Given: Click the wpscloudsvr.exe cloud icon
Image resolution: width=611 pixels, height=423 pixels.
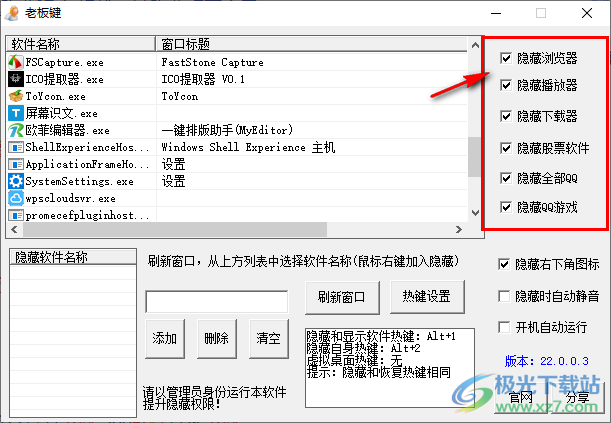Looking at the screenshot, I should point(16,198).
